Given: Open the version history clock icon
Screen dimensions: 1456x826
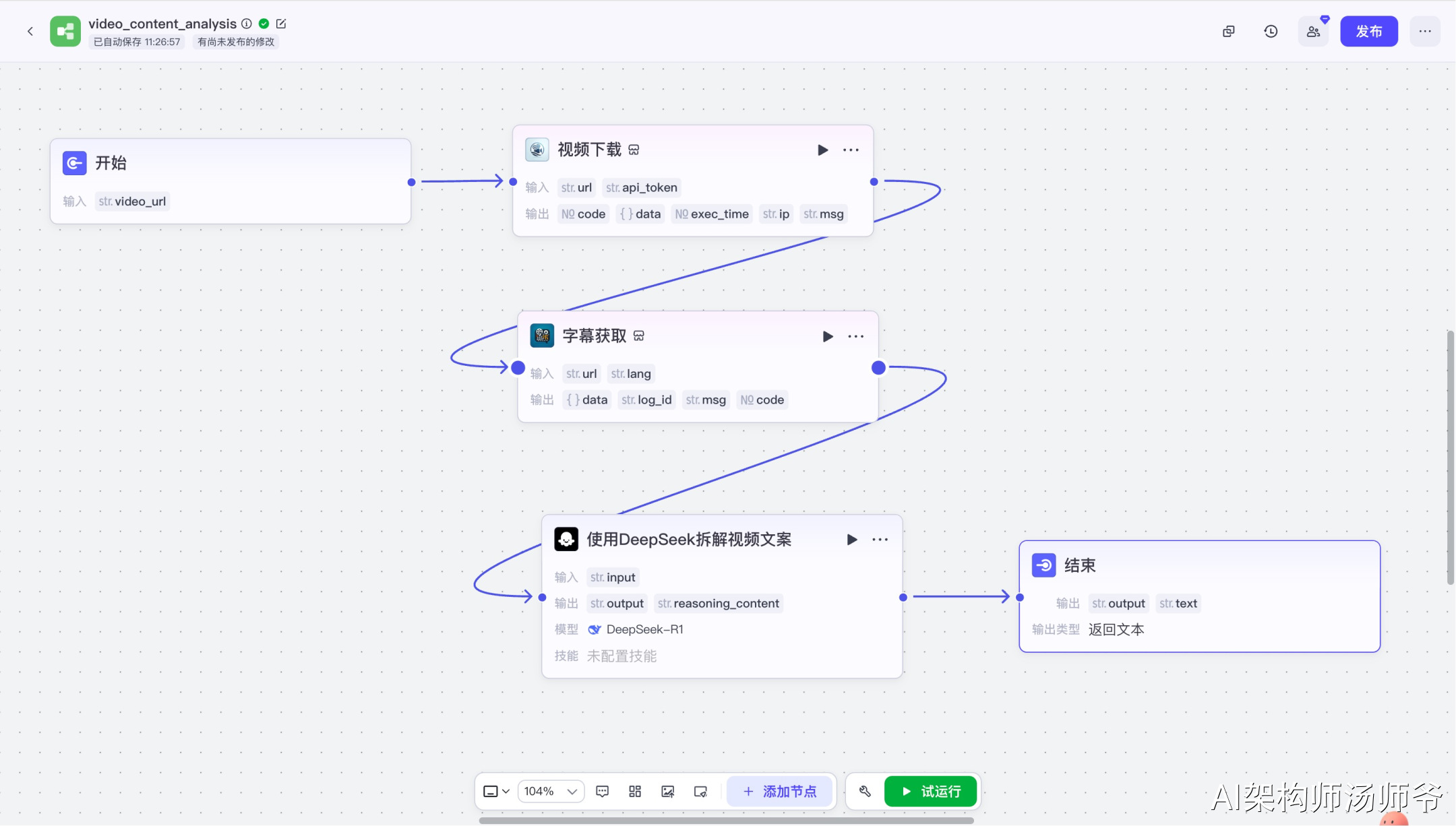Looking at the screenshot, I should pos(1271,31).
